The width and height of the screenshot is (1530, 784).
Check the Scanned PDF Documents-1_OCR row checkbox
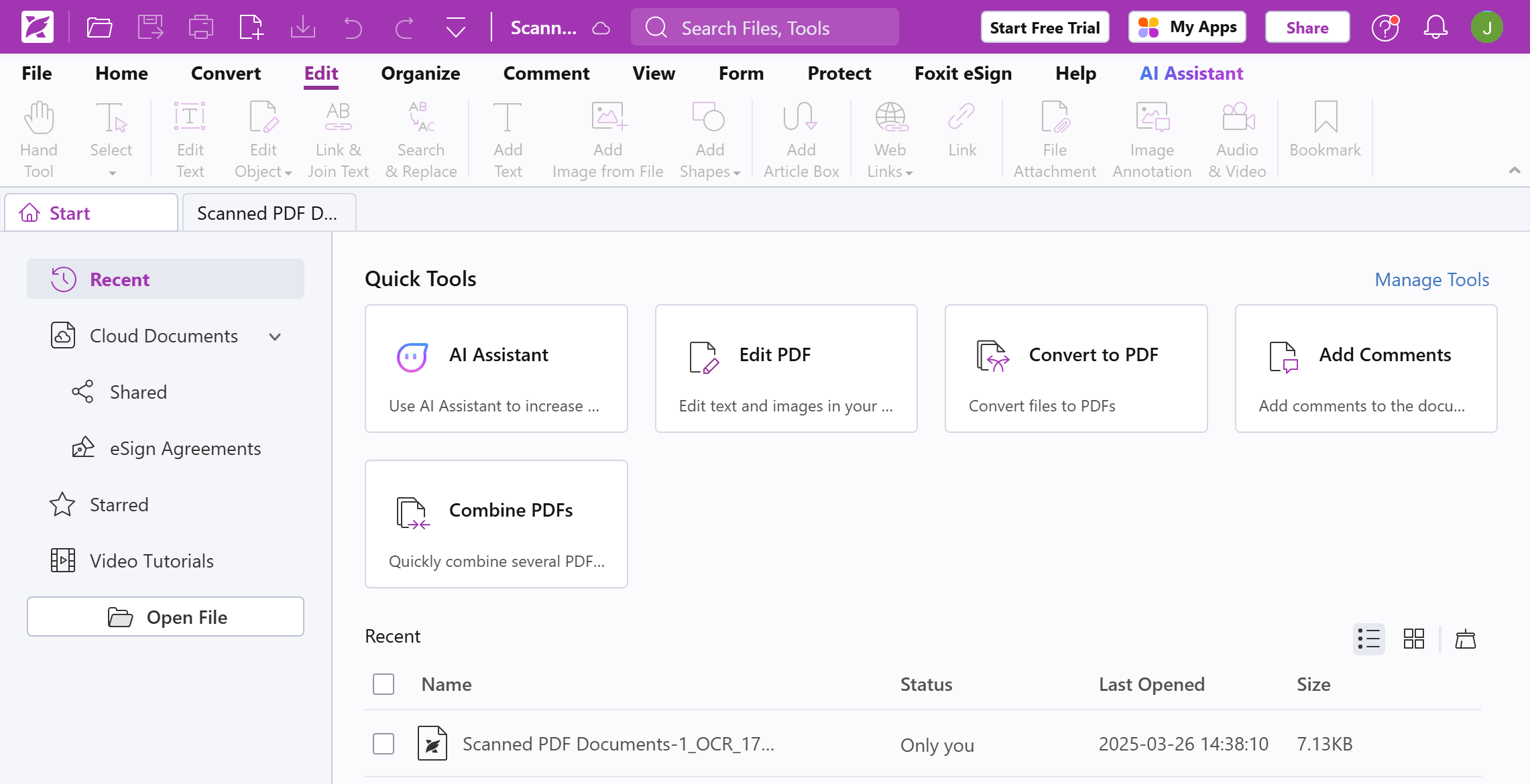pos(383,744)
